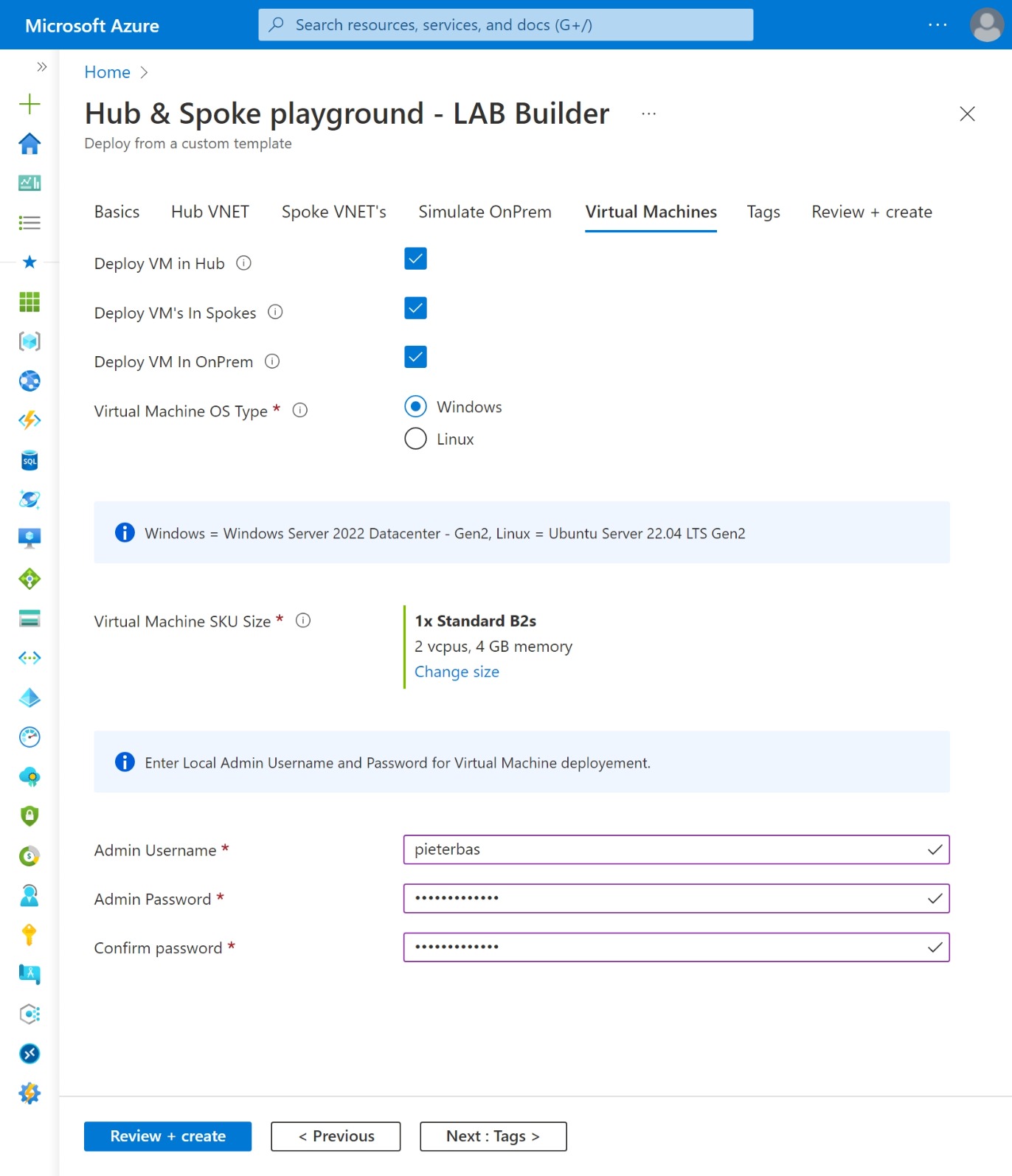Open SQL databases icon

pos(30,460)
